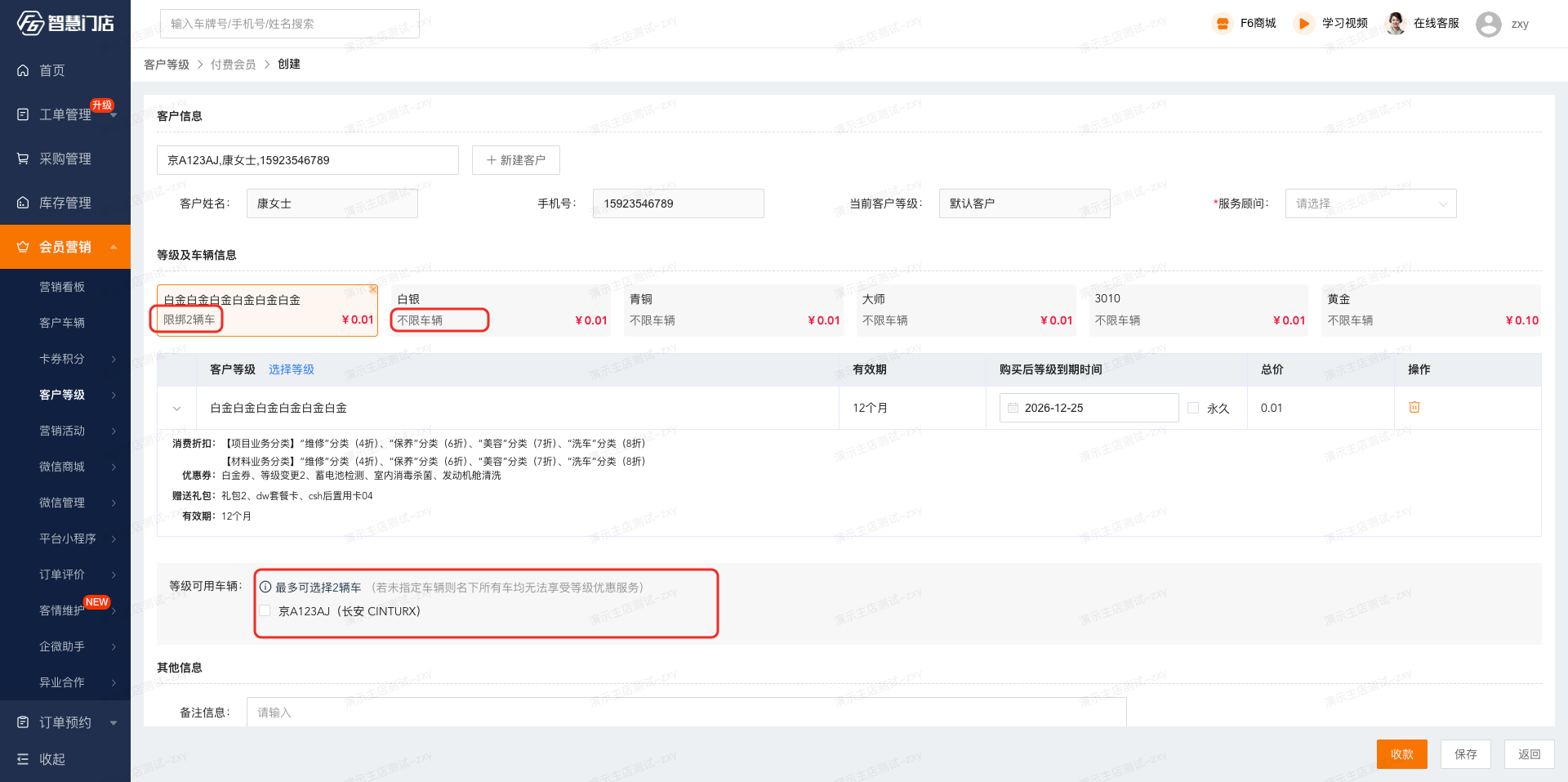
Task: Open 学习视频 play icon
Action: [x=1303, y=24]
